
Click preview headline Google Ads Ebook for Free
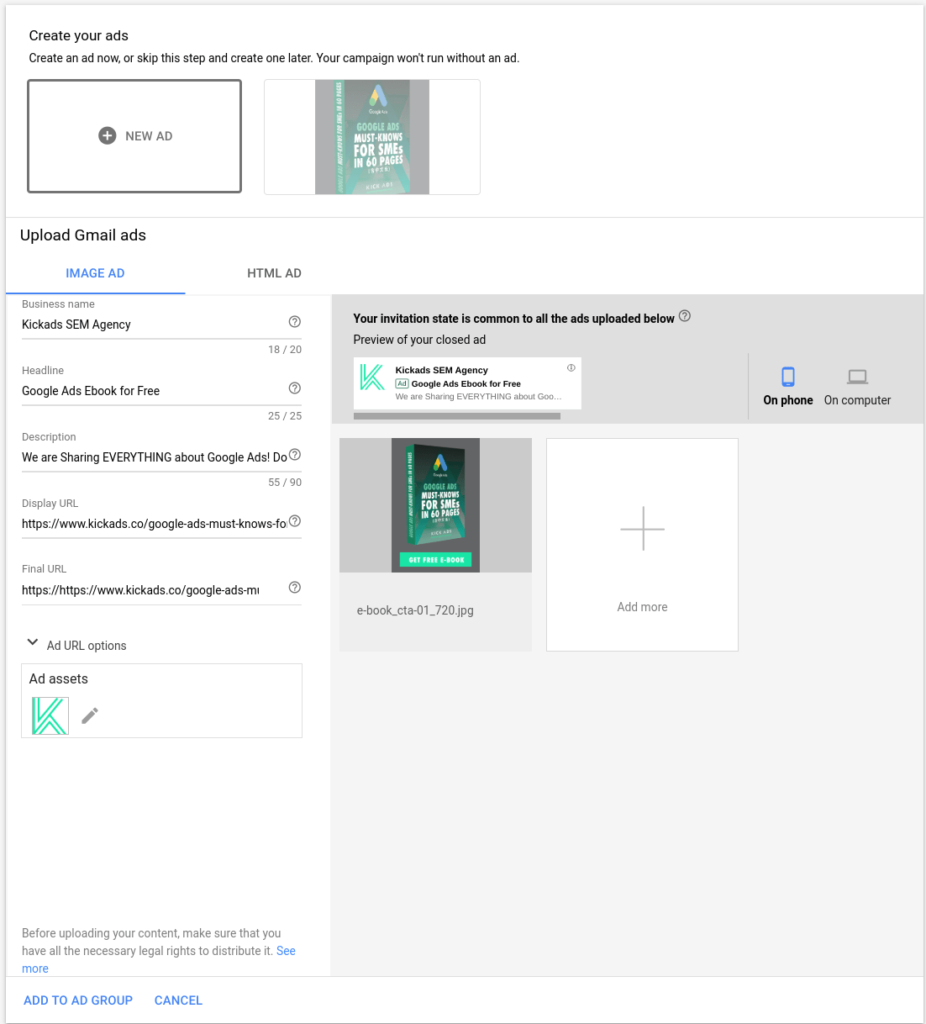point(466,383)
